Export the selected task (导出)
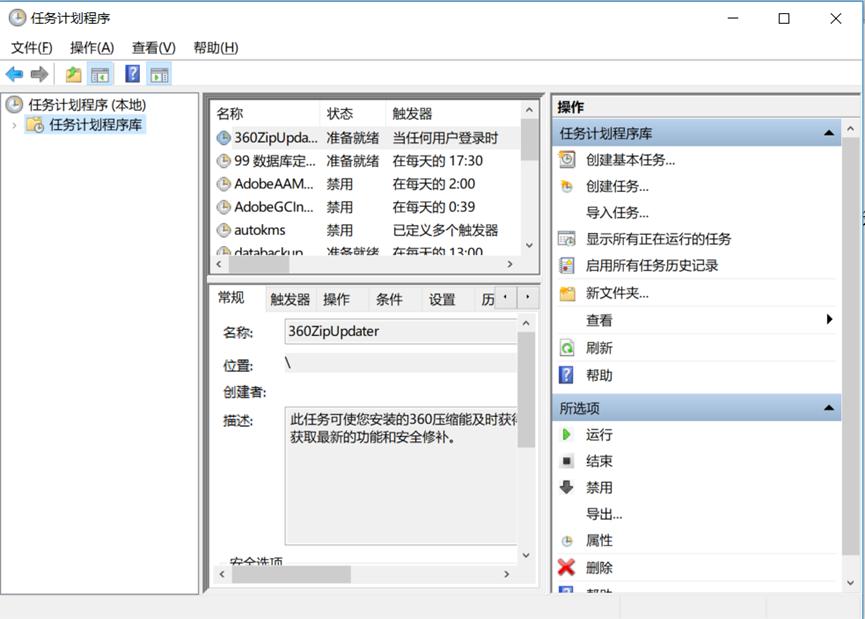865x619 pixels. point(598,513)
